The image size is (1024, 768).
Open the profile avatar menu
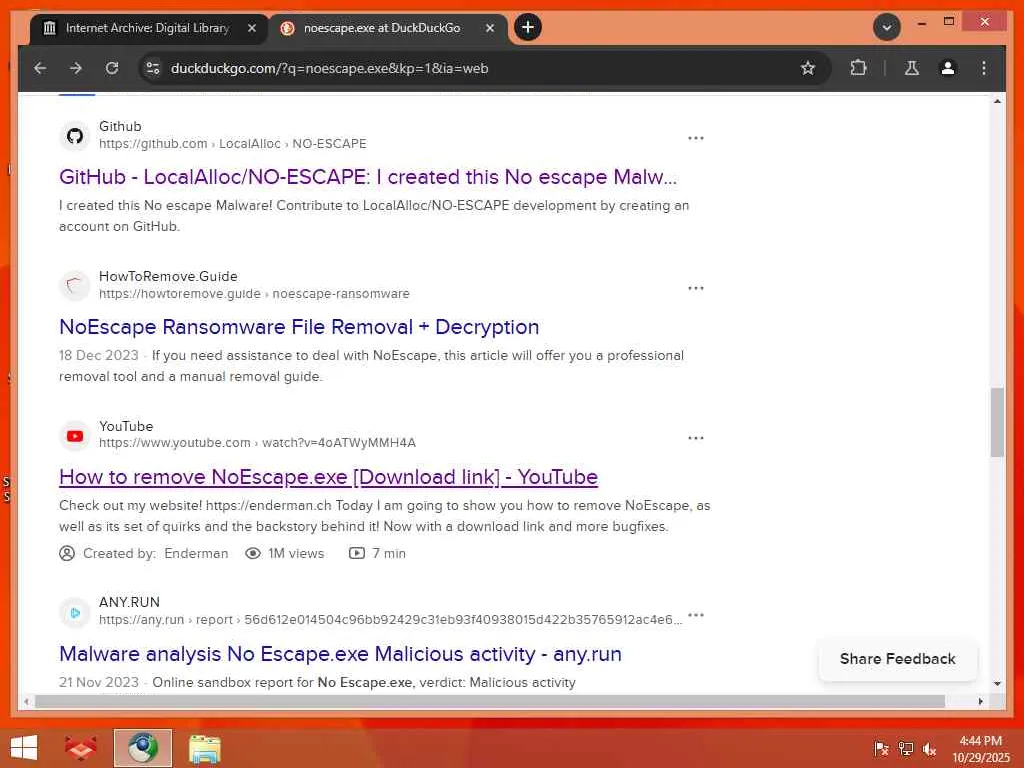948,68
